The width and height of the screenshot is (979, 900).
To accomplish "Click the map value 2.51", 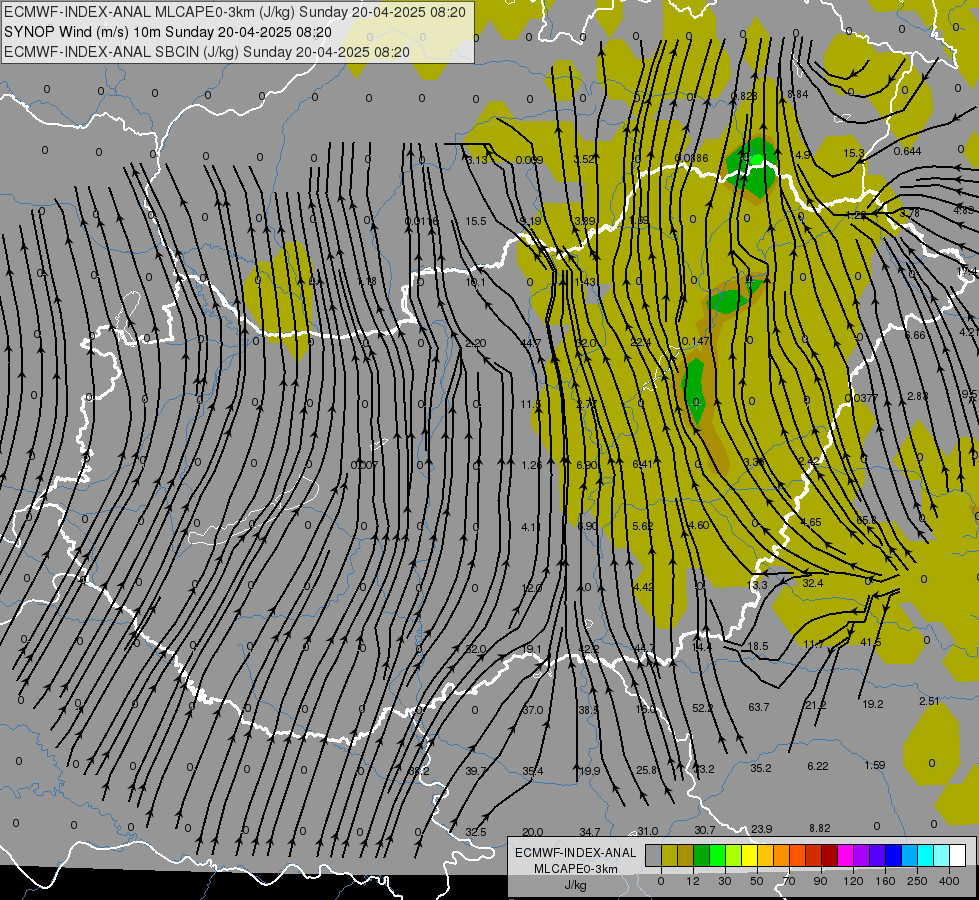I will tap(929, 701).
